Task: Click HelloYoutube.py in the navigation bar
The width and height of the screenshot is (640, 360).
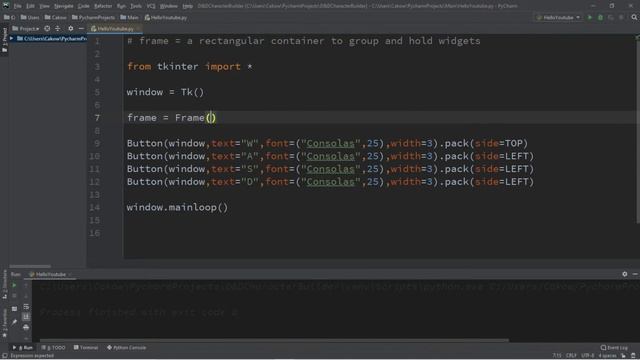Action: point(166,18)
